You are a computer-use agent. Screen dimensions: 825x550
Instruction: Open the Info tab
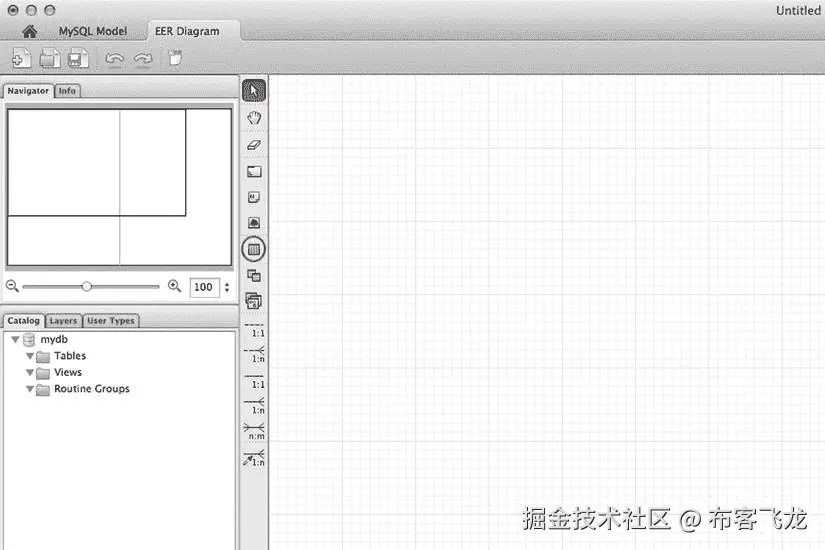pos(67,91)
